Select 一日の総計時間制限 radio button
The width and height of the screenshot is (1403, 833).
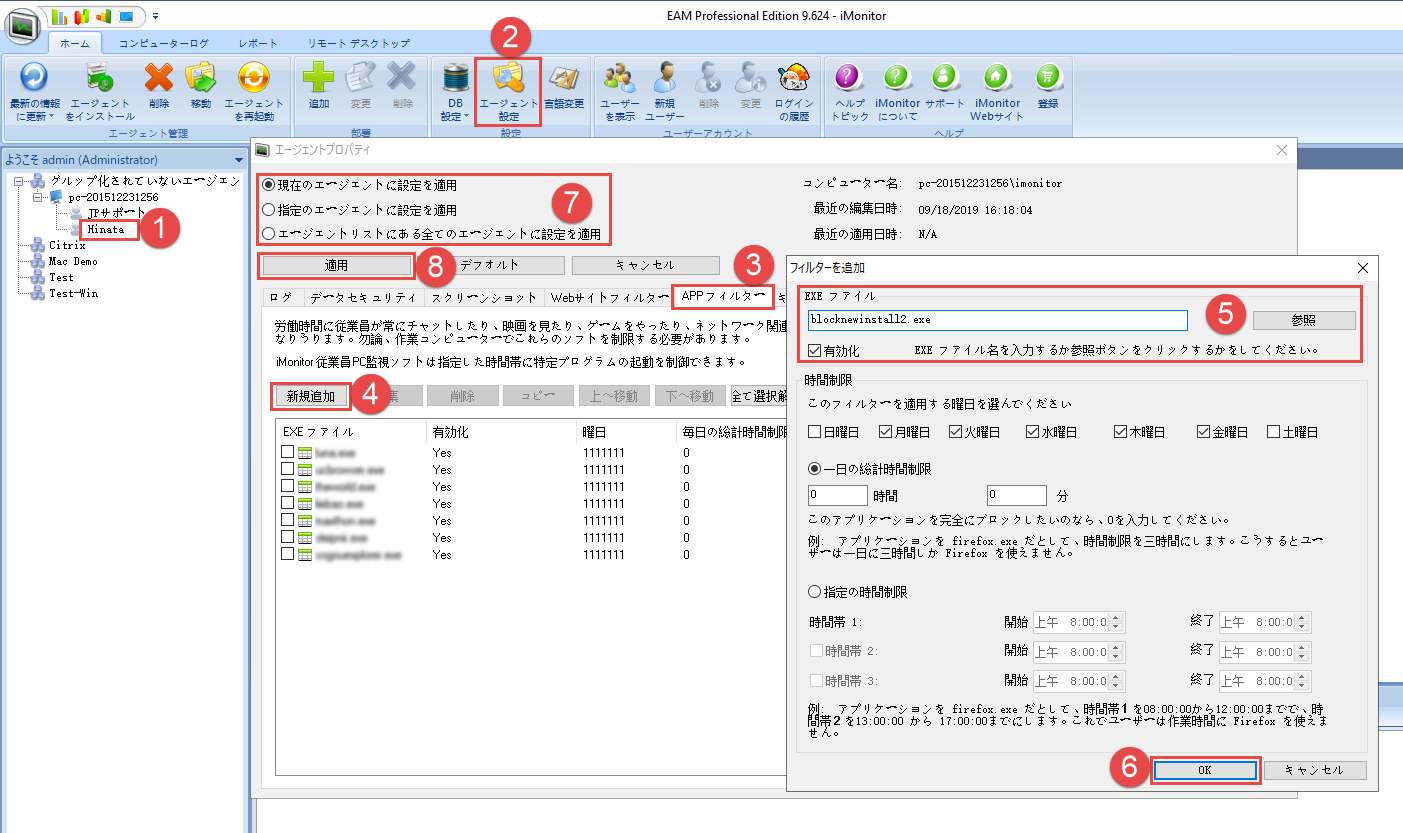point(814,469)
